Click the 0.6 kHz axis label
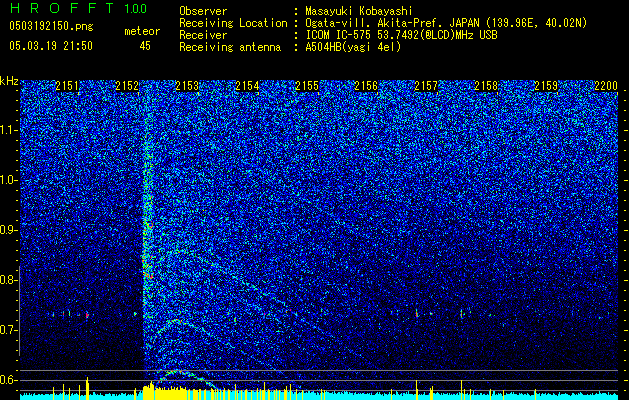Image resolution: width=629 pixels, height=400 pixels. [x=9, y=380]
